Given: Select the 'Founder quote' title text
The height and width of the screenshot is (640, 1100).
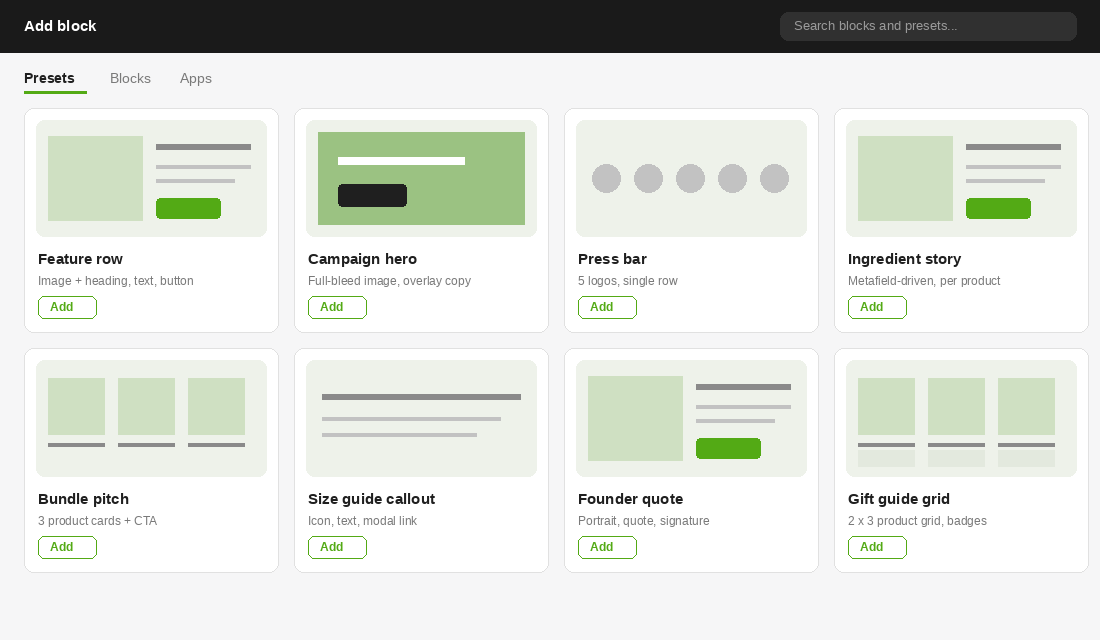Looking at the screenshot, I should pyautogui.click(x=631, y=499).
